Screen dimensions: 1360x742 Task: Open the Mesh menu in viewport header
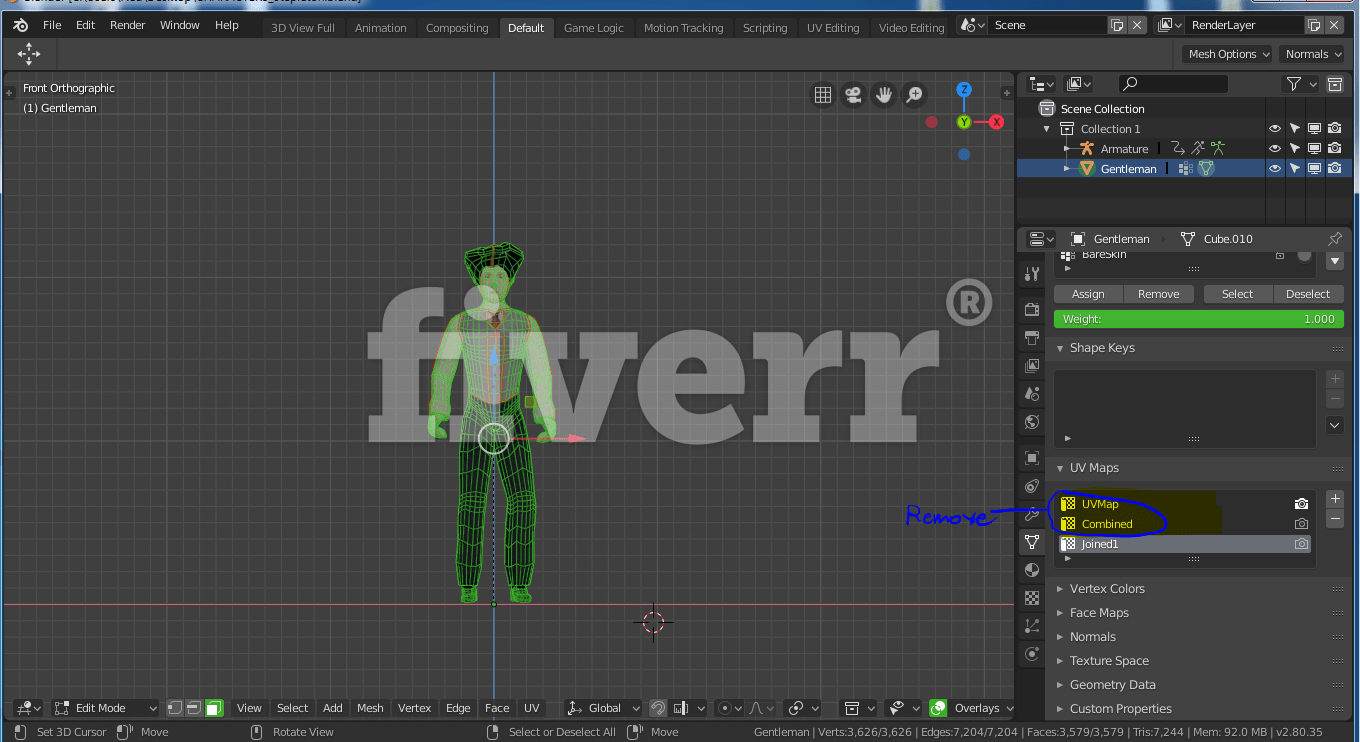pos(370,708)
